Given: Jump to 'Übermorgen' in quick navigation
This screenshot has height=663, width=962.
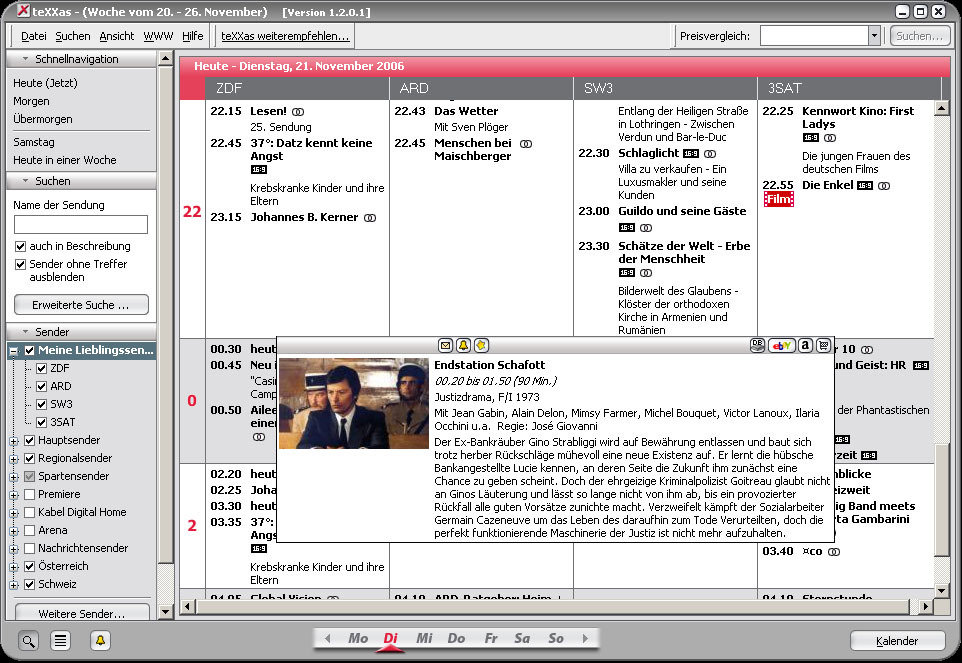Looking at the screenshot, I should pyautogui.click(x=43, y=119).
